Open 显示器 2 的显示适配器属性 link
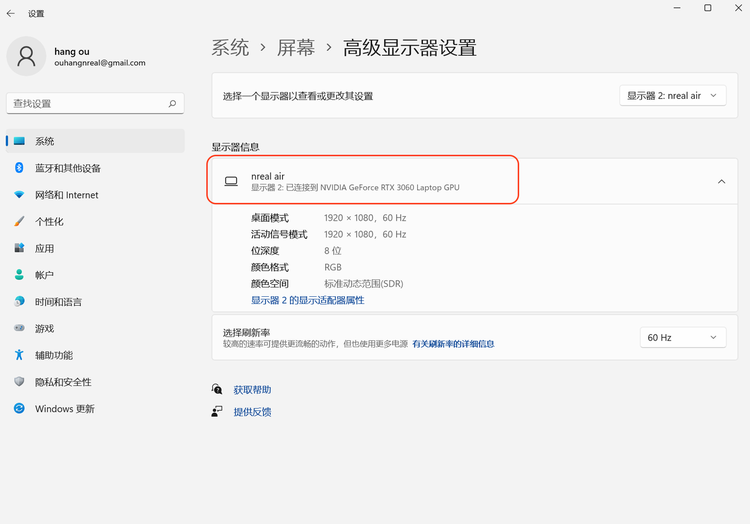Screen dimensions: 750x524 pyautogui.click(x=307, y=300)
